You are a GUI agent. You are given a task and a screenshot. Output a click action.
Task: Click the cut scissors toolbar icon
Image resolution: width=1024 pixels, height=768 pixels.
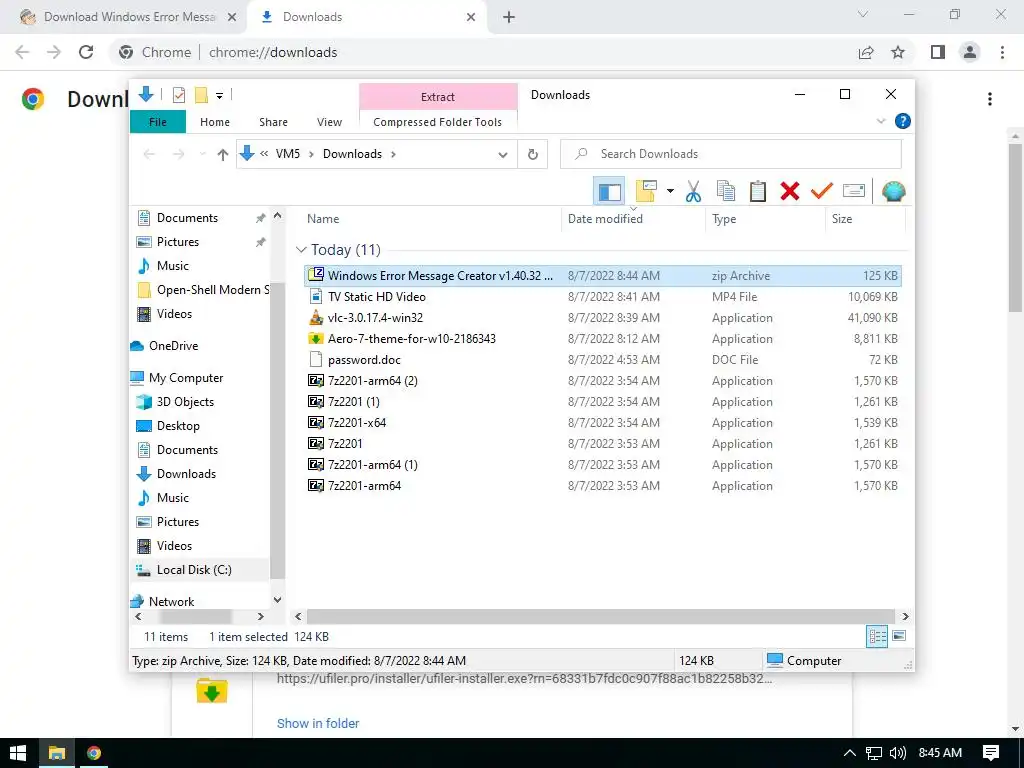693,191
